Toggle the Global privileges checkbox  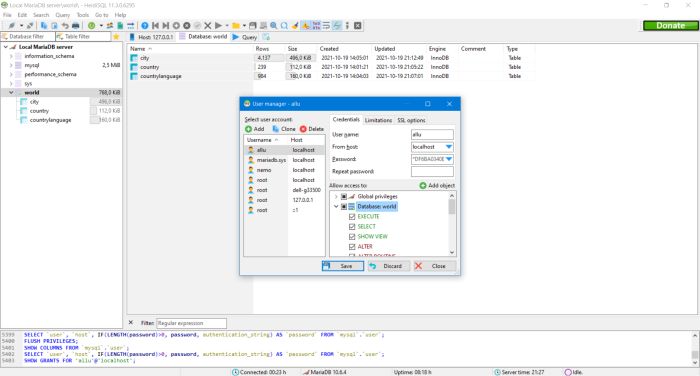point(344,196)
